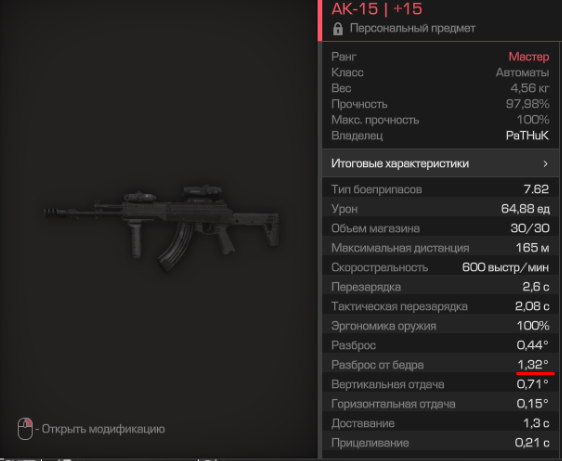Select the Разброс от бедра row
Screen dimensions: 562x461
(440, 365)
